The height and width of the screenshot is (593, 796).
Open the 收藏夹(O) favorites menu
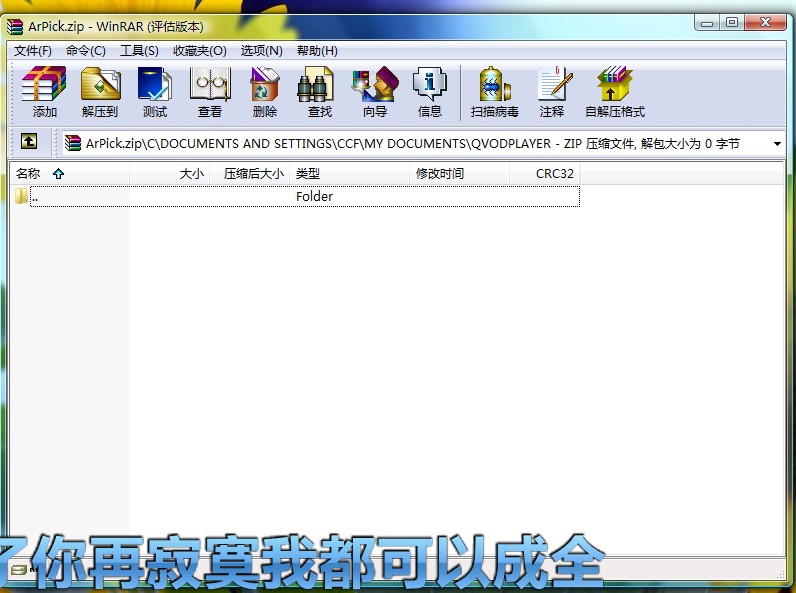[200, 51]
